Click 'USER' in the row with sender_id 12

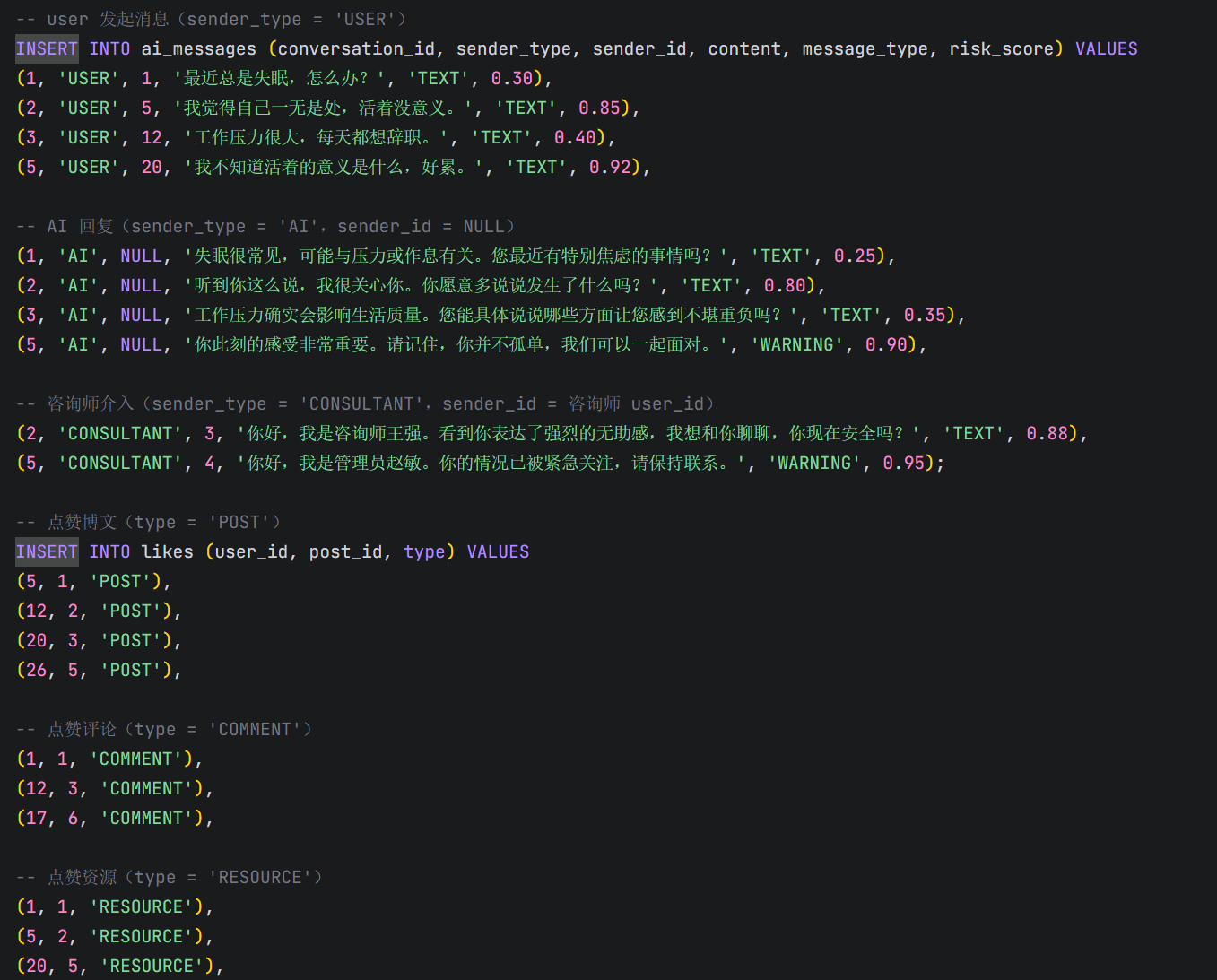point(89,137)
